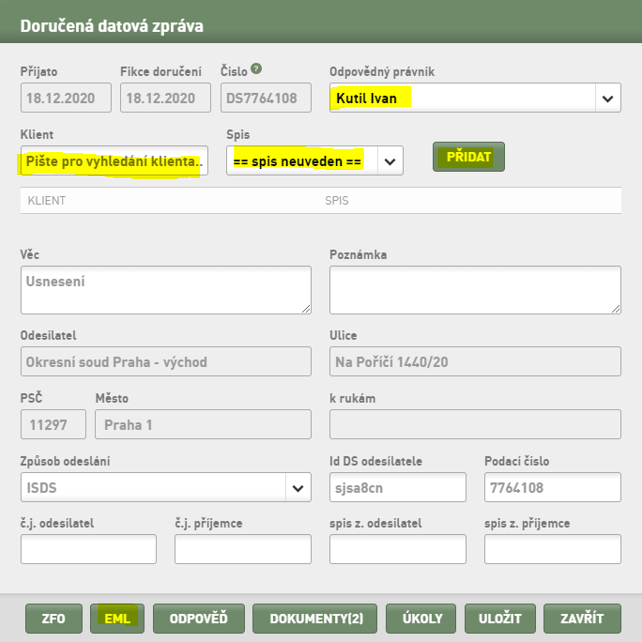Image resolution: width=642 pixels, height=642 pixels.
Task: Click the resize handle of Poznámka textarea
Action: pos(616,310)
